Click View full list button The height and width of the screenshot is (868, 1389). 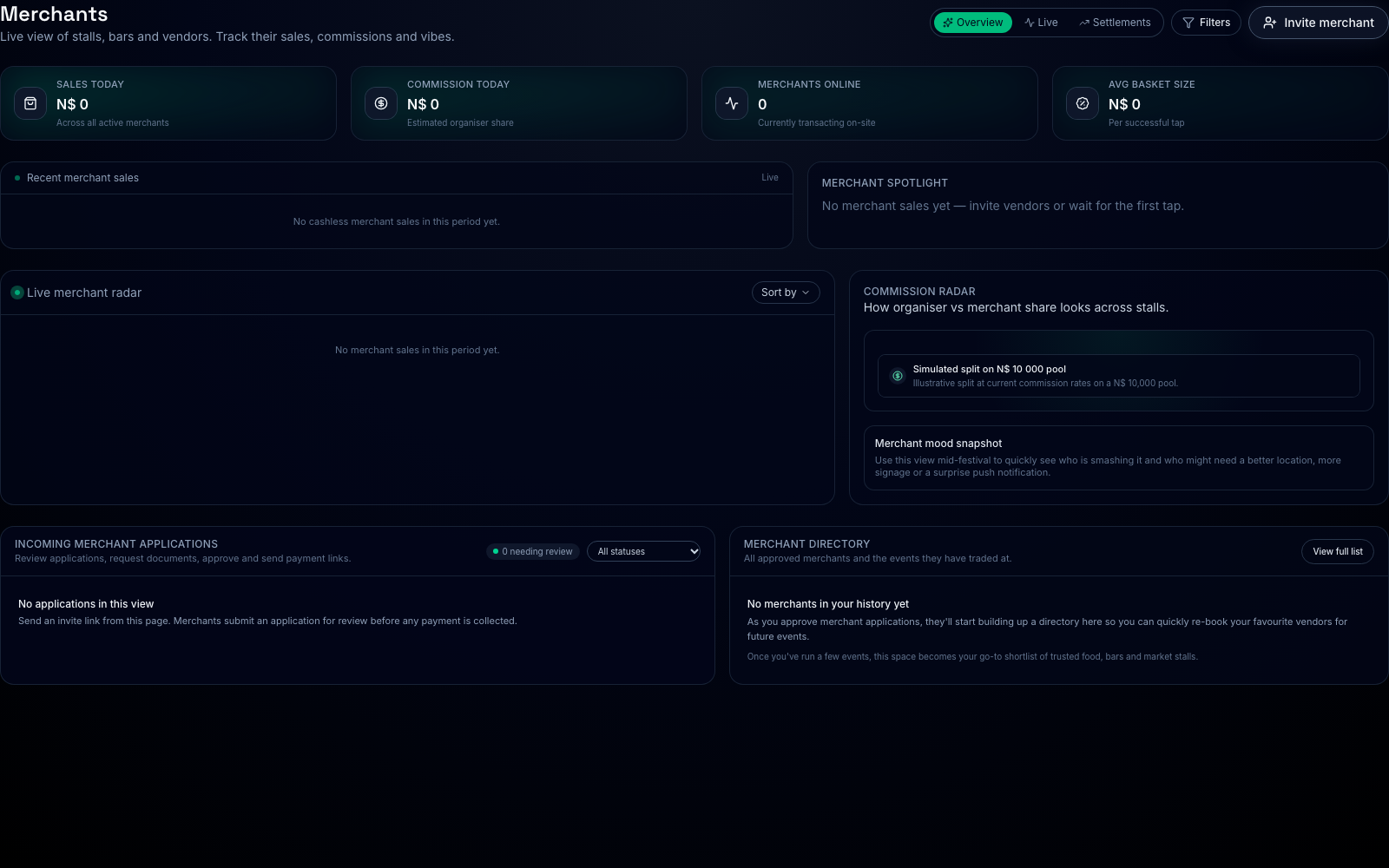coord(1337,551)
